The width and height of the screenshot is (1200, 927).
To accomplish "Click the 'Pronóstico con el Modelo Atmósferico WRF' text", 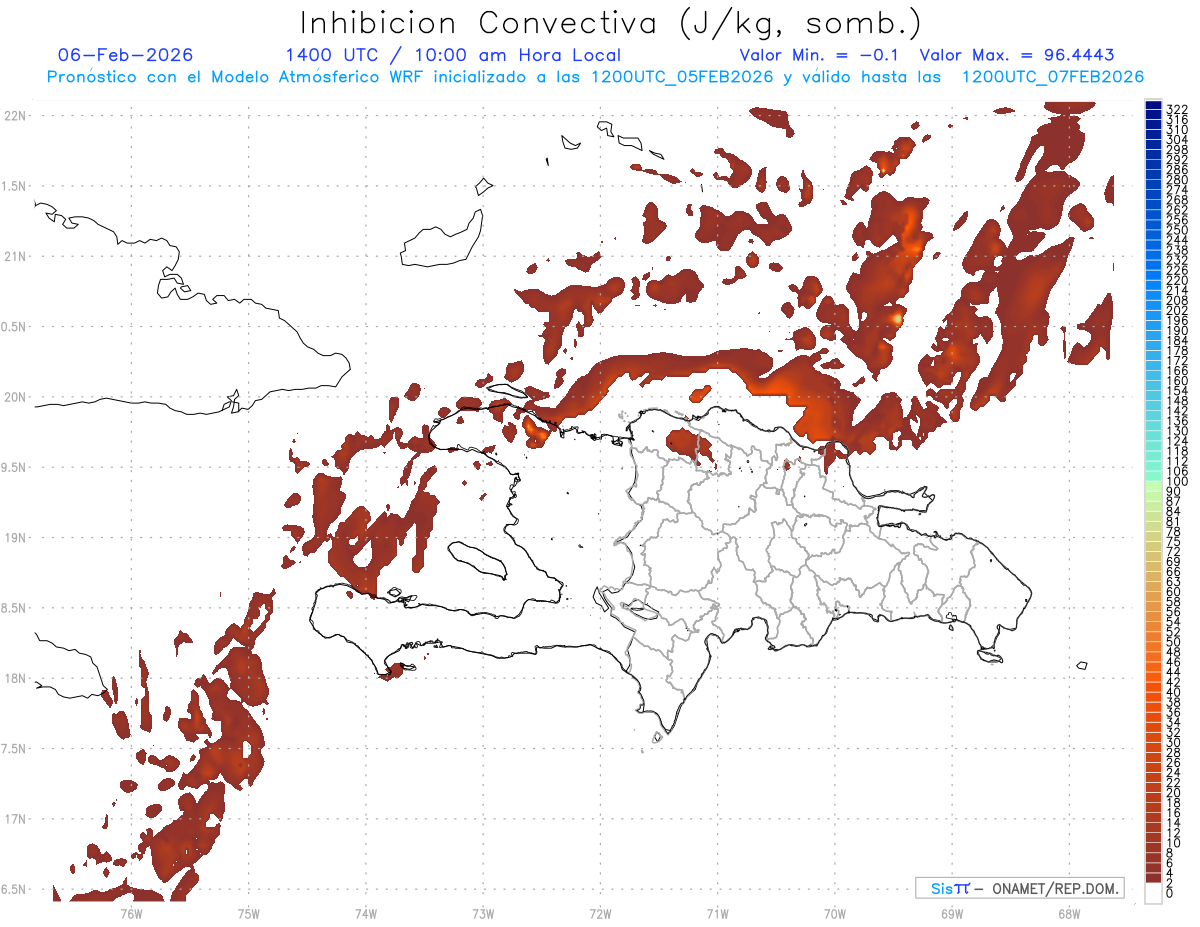I will [236, 77].
